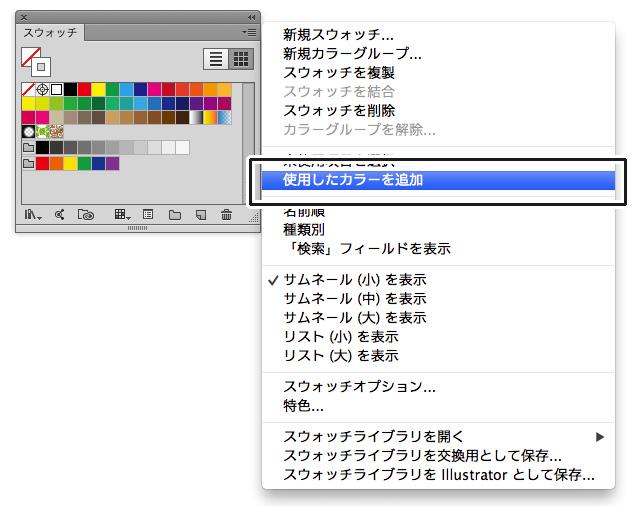
Task: Select white swatch next to Registration
Action: pyautogui.click(x=57, y=89)
